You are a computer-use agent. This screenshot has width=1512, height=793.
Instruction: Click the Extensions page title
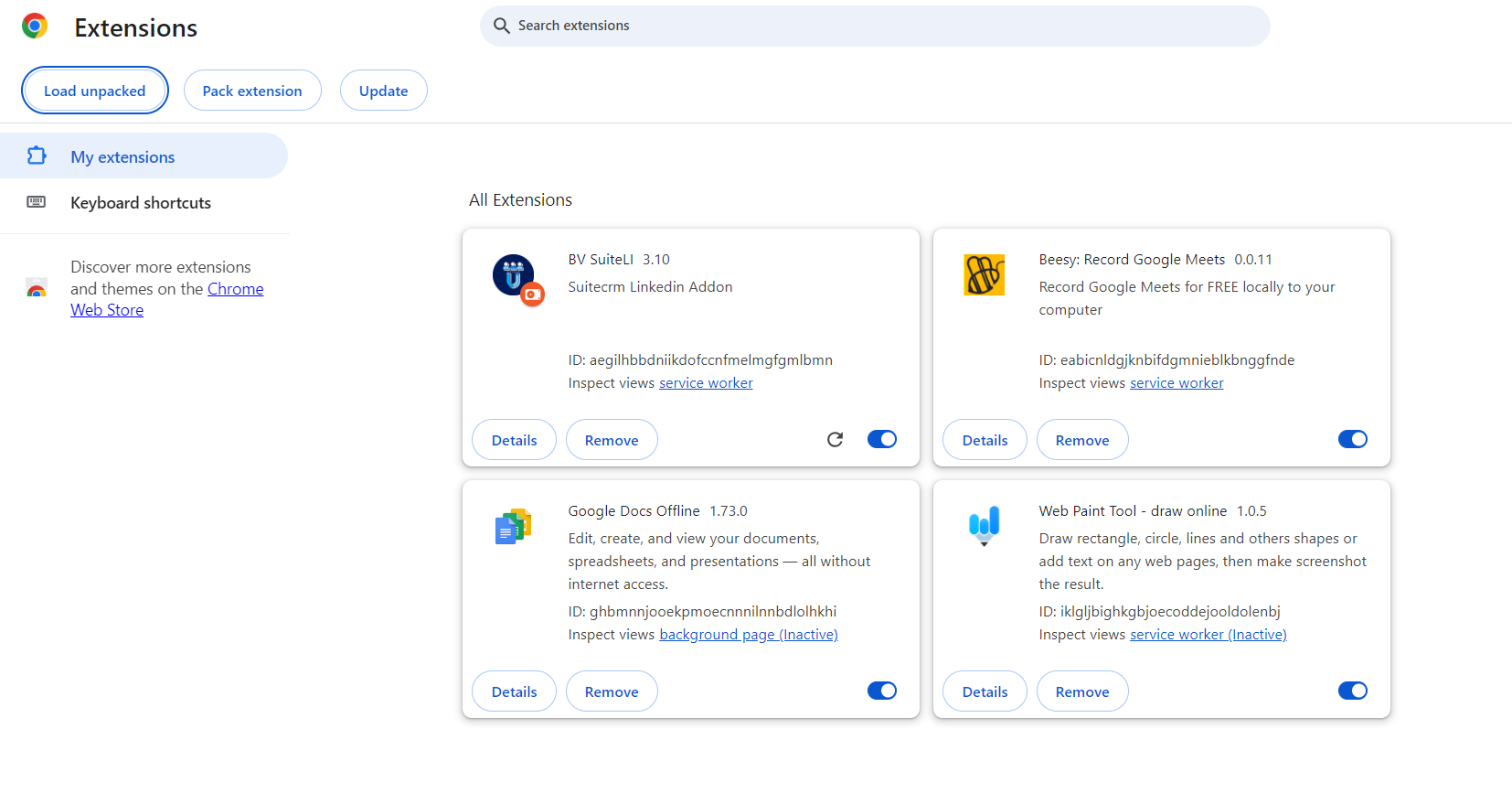(x=135, y=27)
